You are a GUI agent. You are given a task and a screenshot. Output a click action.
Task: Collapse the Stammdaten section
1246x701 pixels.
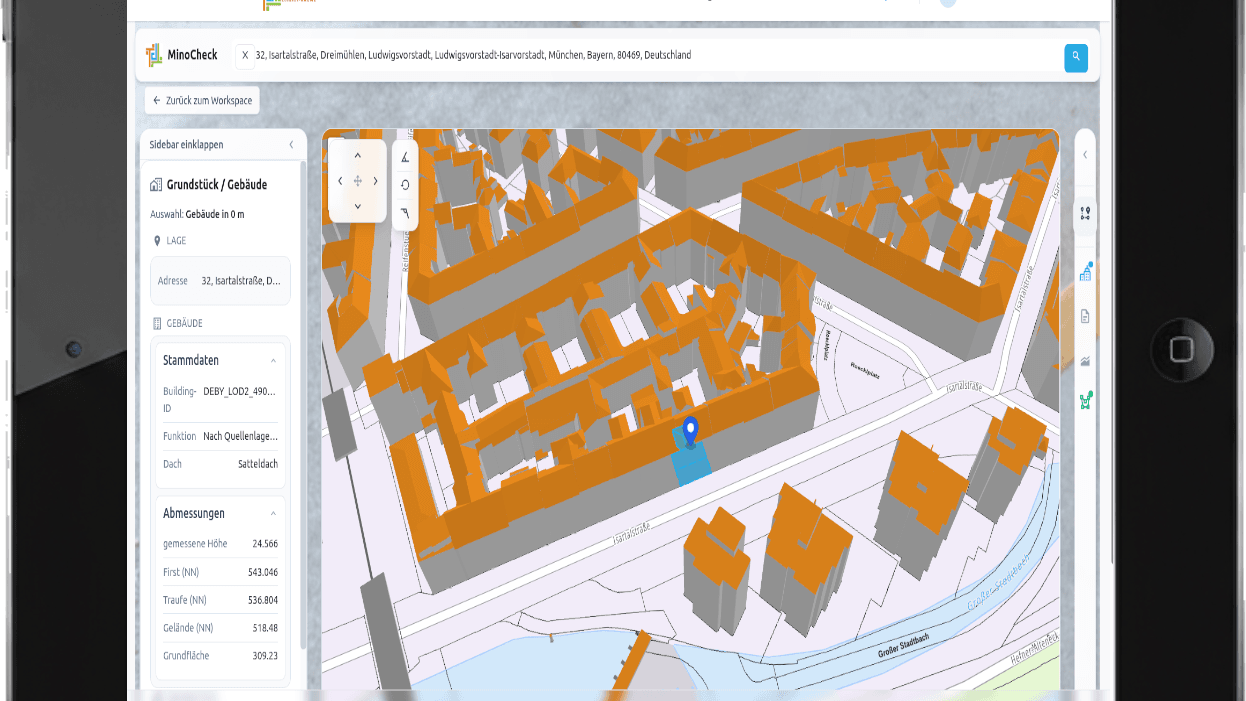click(x=273, y=361)
